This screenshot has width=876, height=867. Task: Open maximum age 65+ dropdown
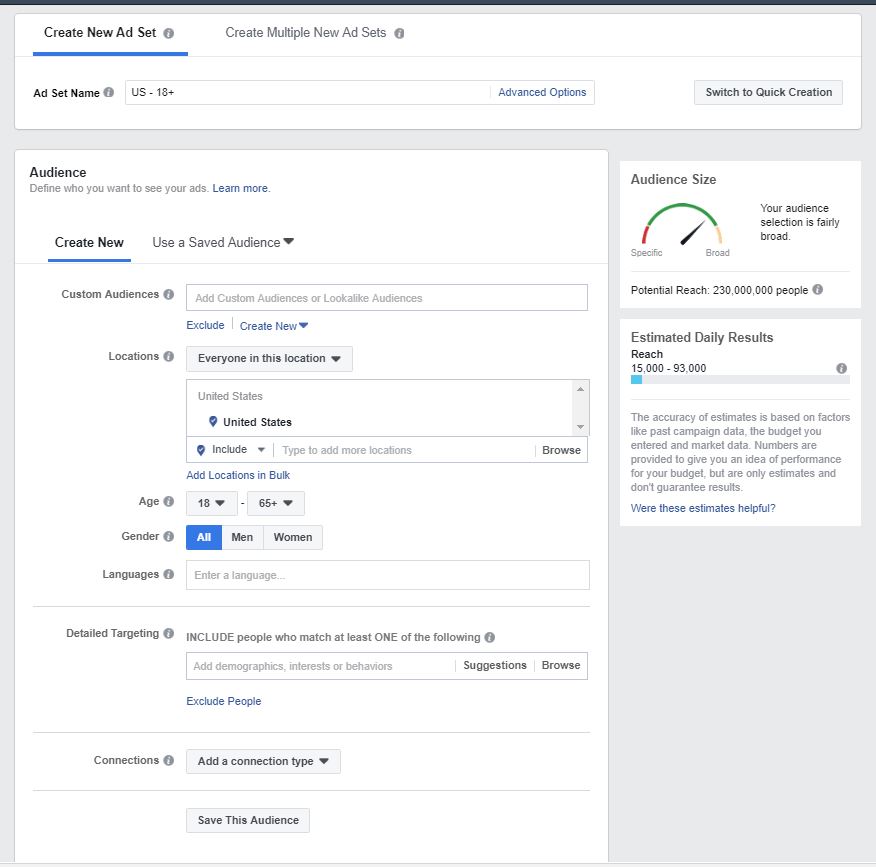(x=276, y=503)
